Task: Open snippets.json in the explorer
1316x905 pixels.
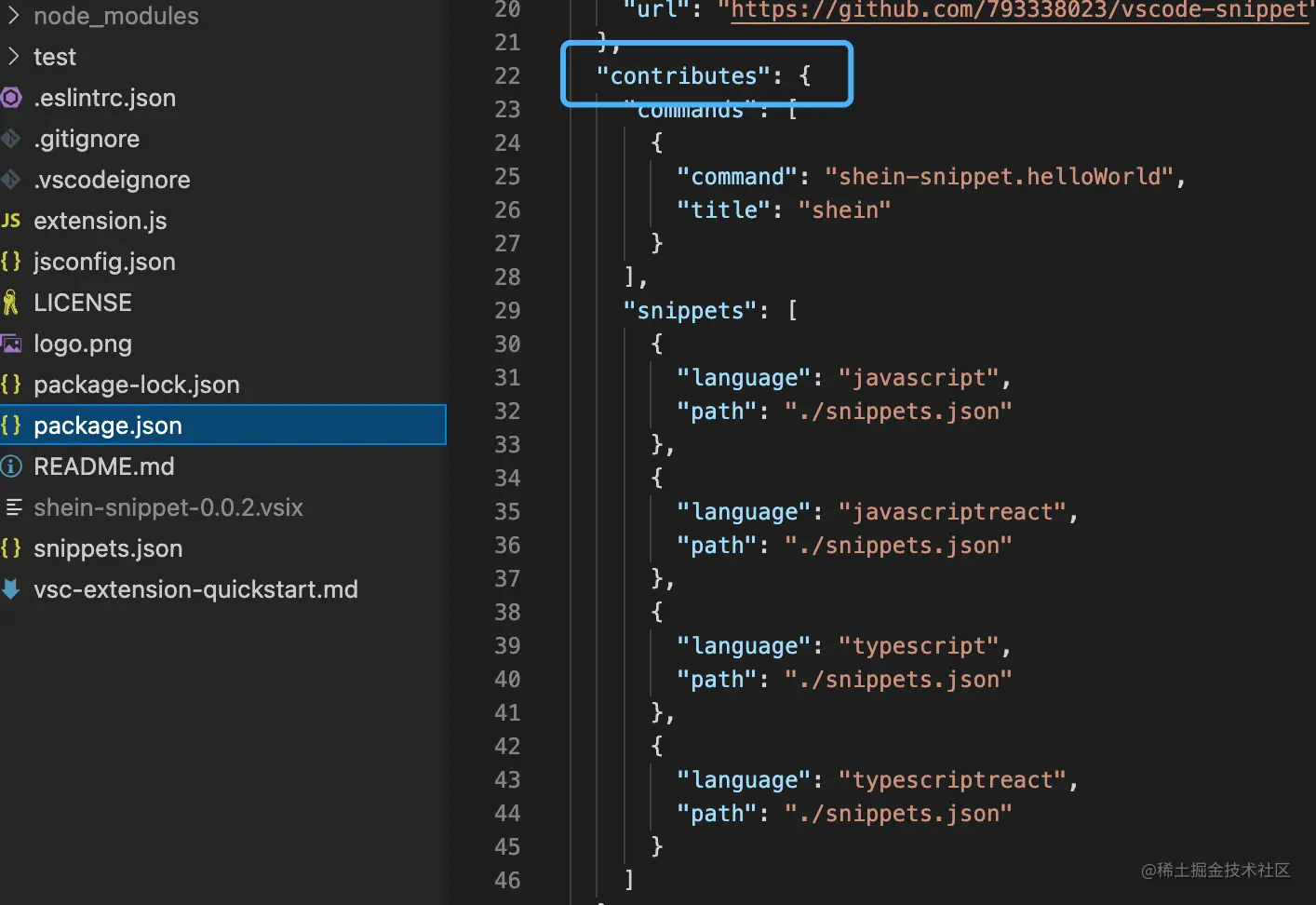Action: click(108, 548)
